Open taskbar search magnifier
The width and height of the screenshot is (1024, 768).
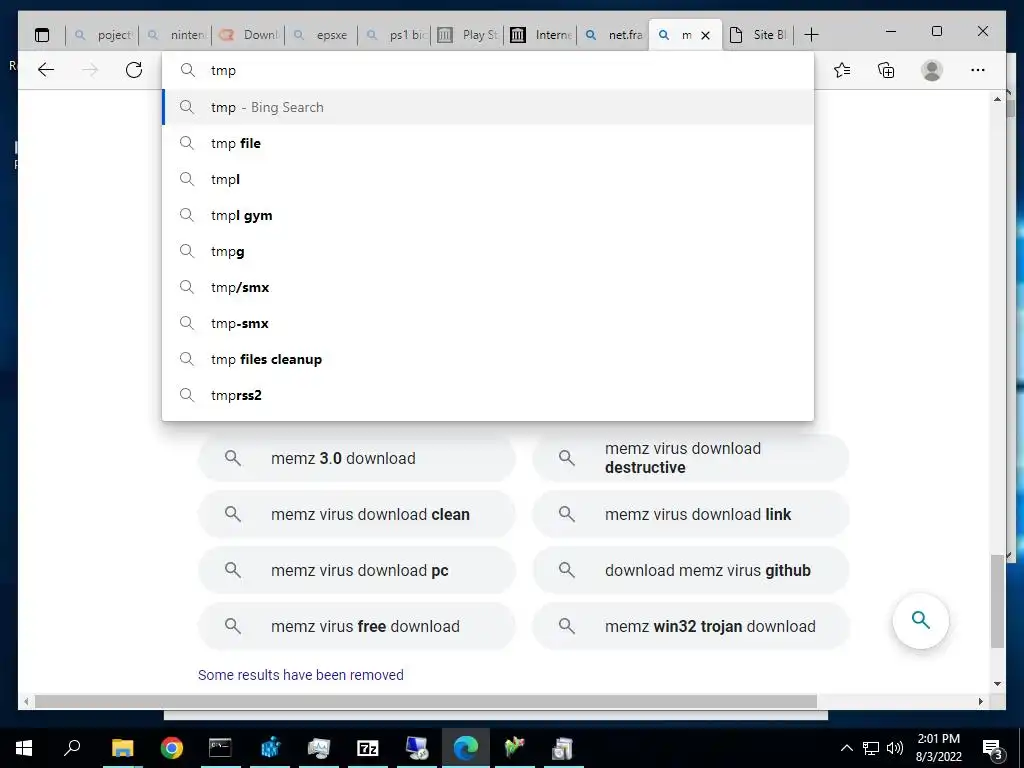point(72,748)
